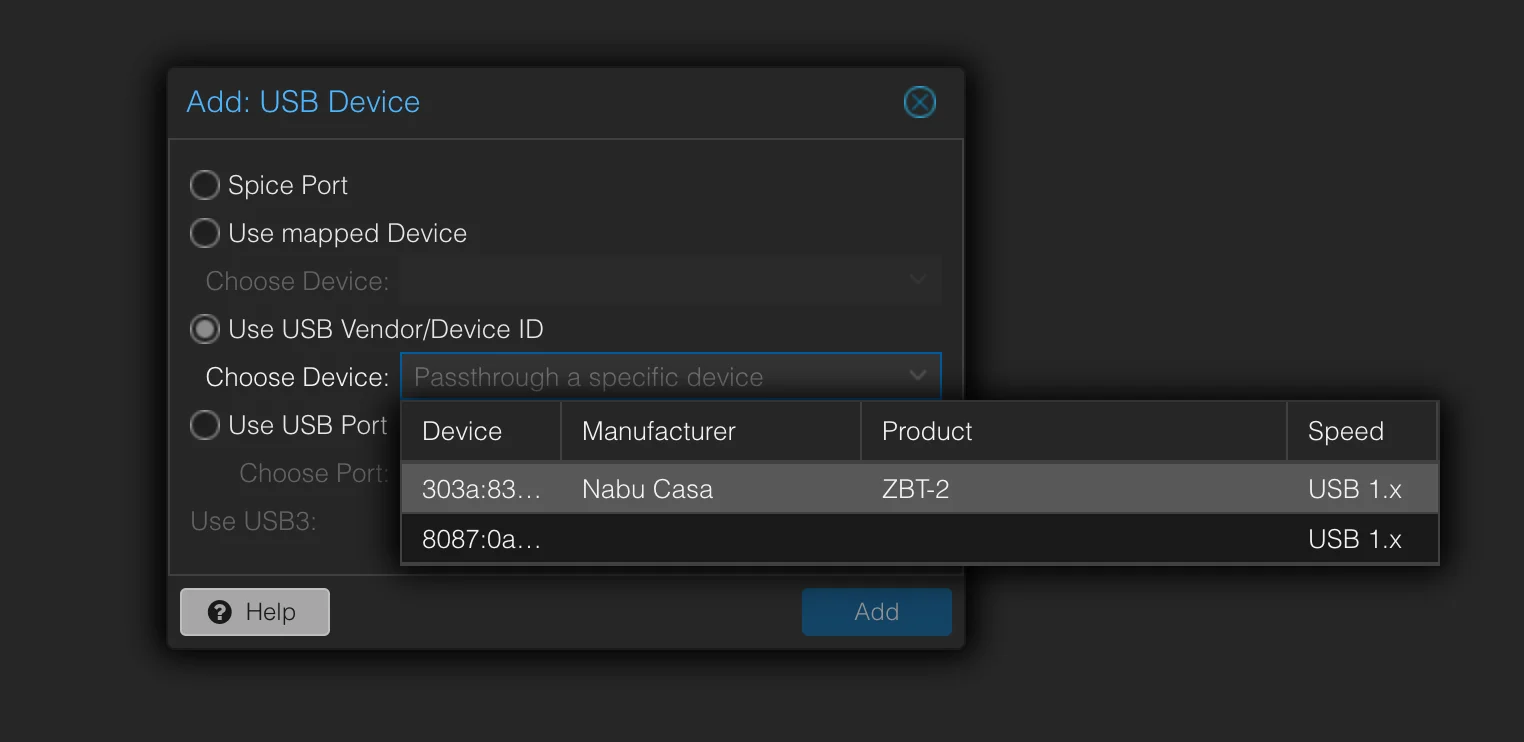Sort by the Manufacturer column header
Viewport: 1524px width, 742px height.
coord(711,431)
